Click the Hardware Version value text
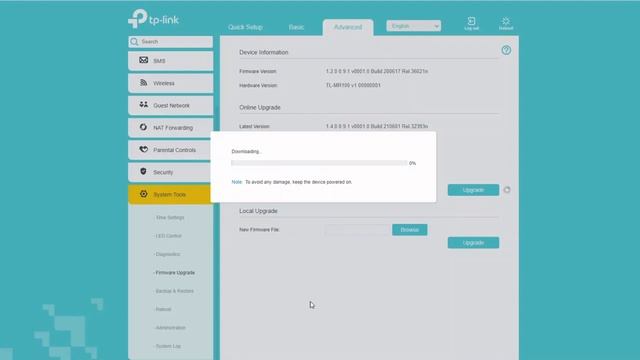Image resolution: width=640 pixels, height=360 pixels. click(353, 86)
